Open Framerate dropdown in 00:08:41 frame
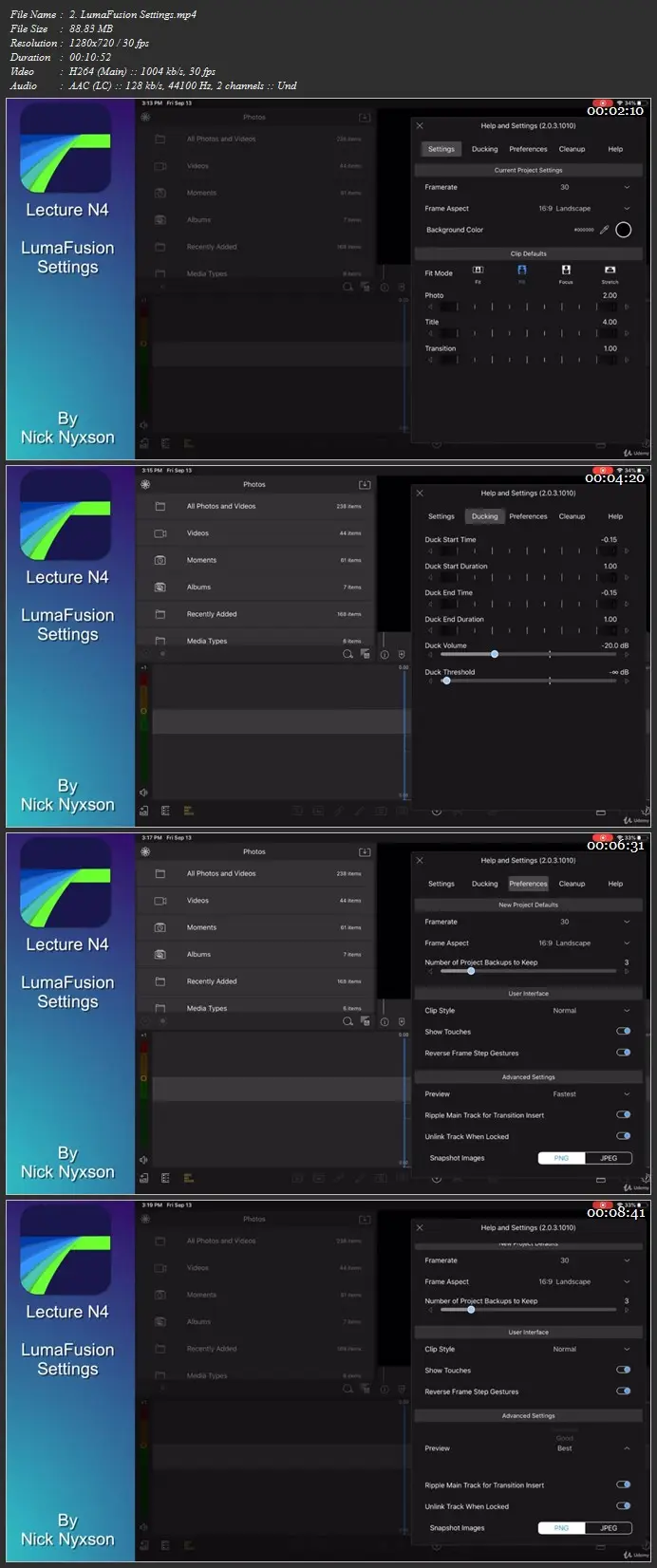 627,1260
